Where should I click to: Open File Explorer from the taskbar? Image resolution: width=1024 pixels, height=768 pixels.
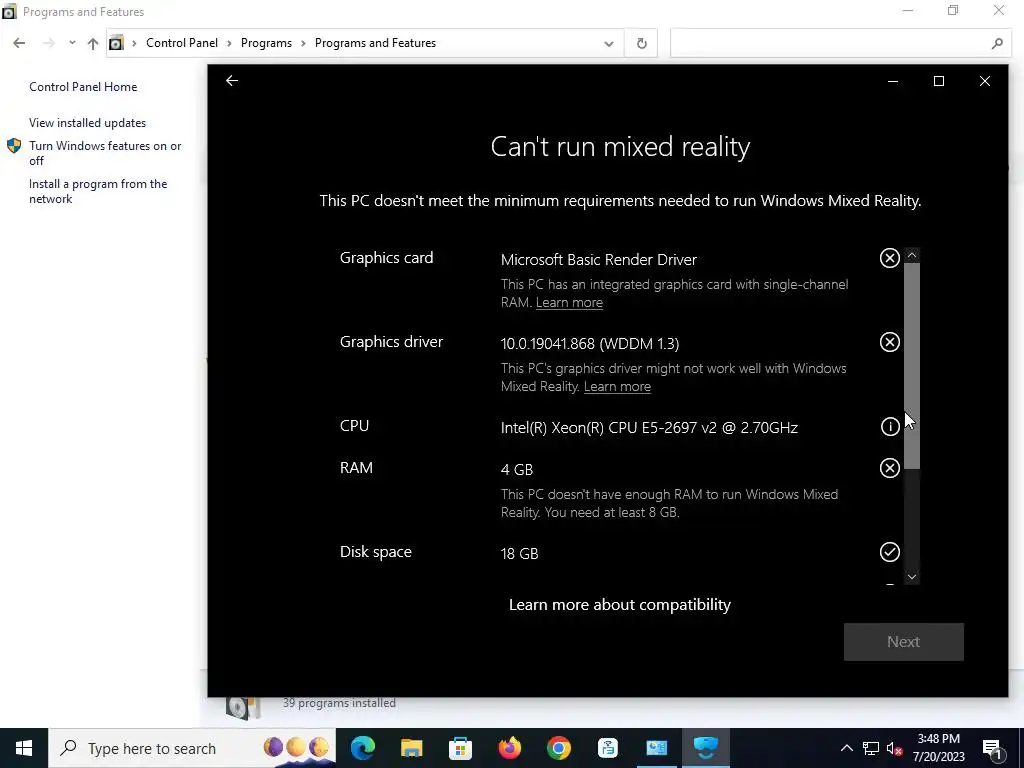pyautogui.click(x=411, y=748)
